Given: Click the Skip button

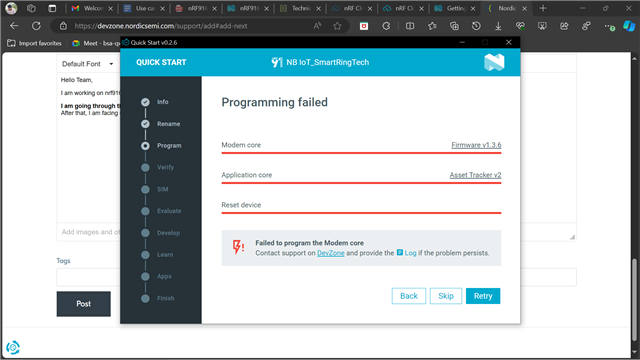Looking at the screenshot, I should pos(446,296).
